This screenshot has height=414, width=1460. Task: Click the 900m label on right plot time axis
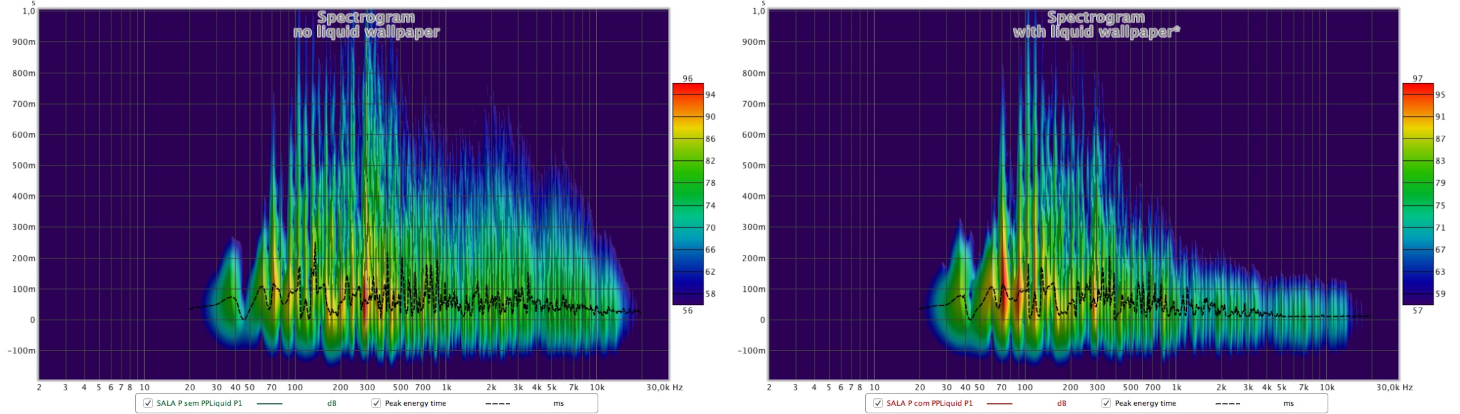(751, 42)
